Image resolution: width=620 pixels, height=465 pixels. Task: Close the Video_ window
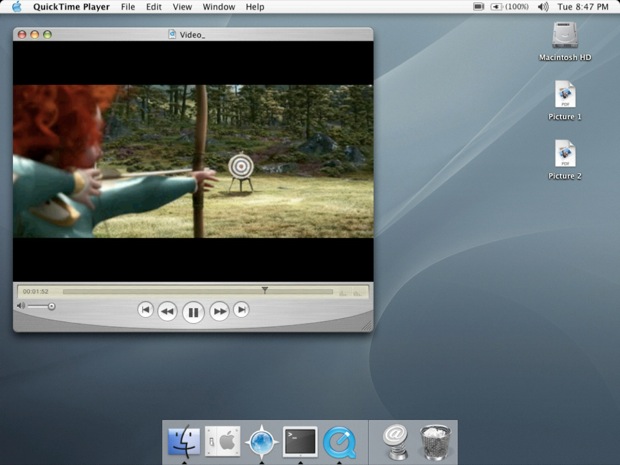tap(22, 35)
